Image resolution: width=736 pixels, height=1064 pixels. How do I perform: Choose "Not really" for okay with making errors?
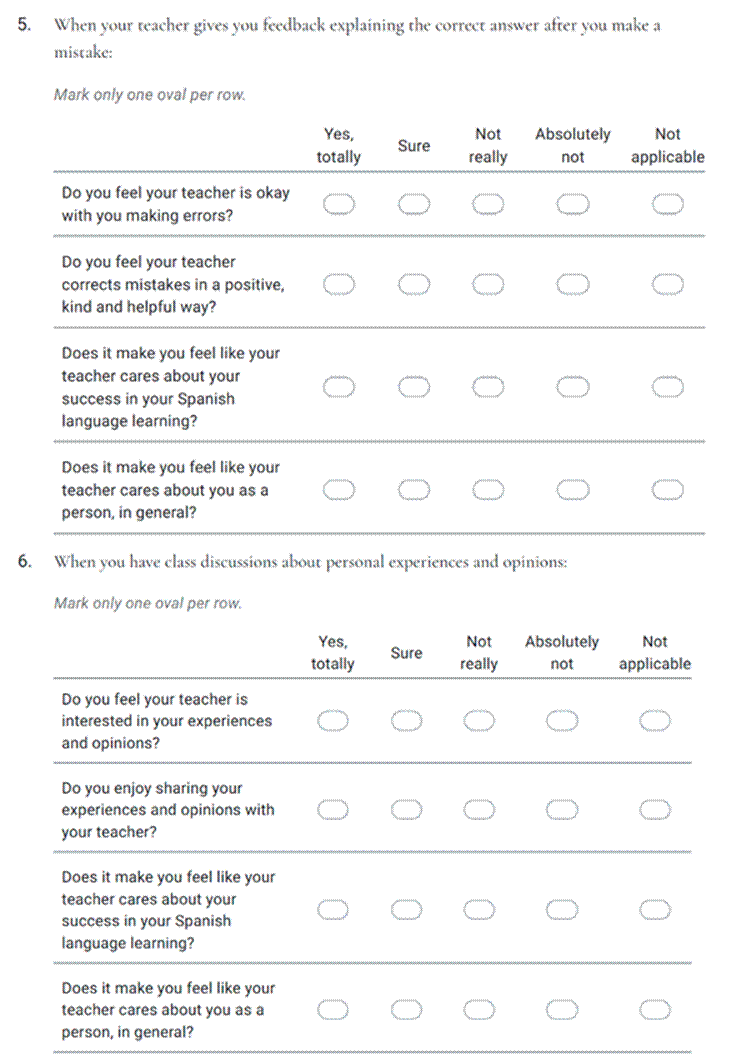[x=488, y=205]
